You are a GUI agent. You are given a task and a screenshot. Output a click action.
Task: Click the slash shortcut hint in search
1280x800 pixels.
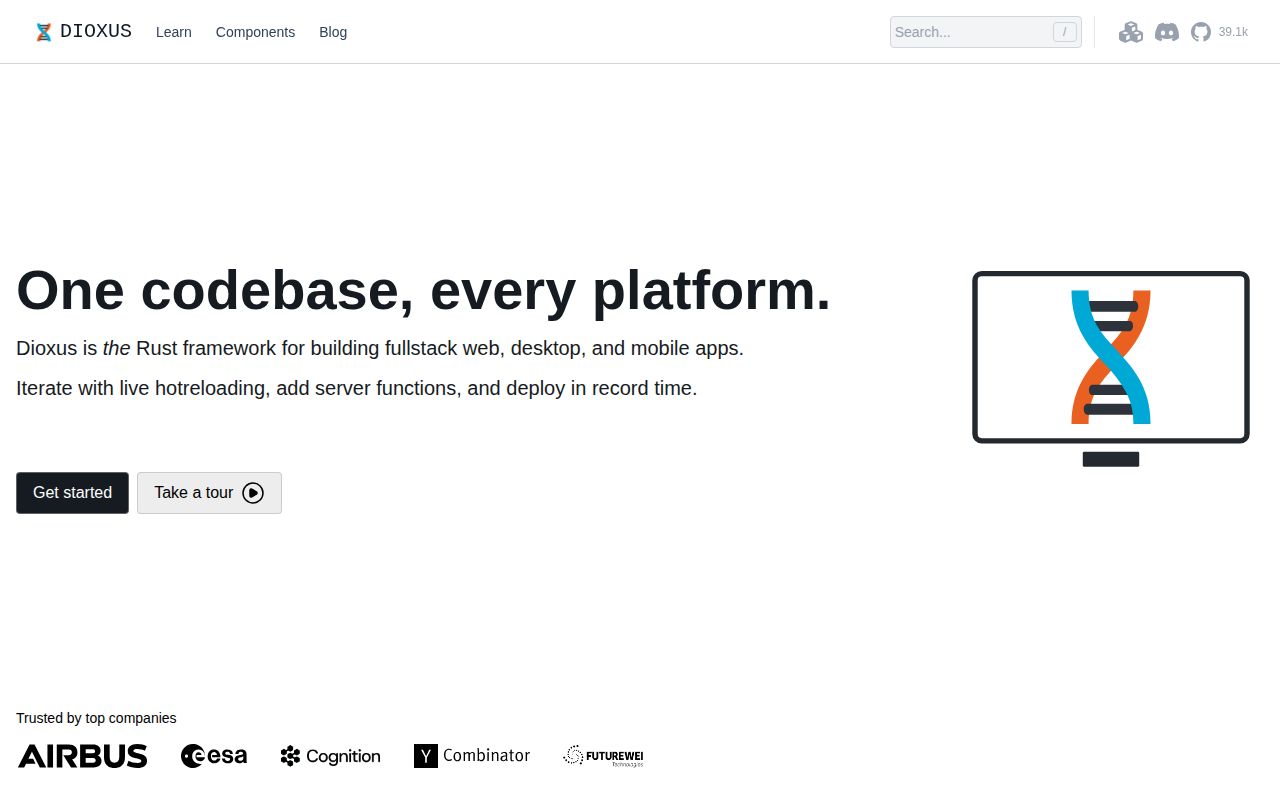[x=1065, y=32]
